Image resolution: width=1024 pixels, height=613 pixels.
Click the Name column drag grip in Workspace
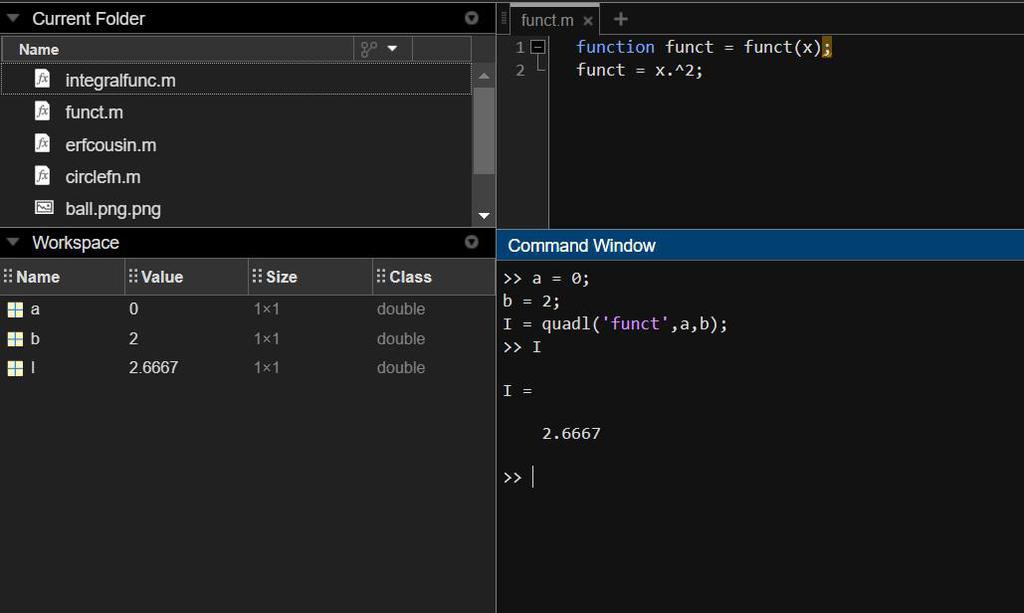click(x=8, y=275)
